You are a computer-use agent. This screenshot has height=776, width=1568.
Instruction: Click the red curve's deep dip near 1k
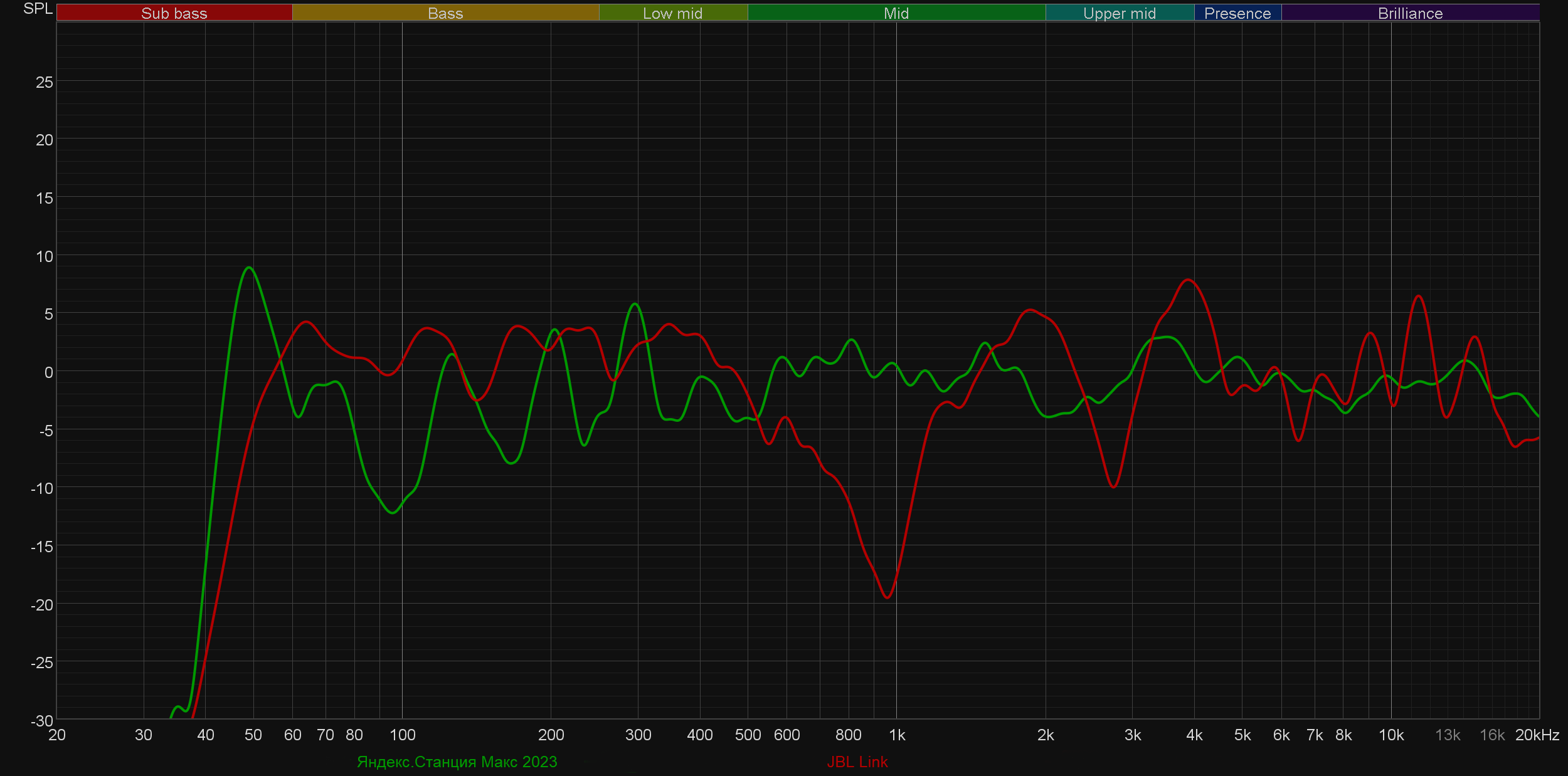coord(887,597)
